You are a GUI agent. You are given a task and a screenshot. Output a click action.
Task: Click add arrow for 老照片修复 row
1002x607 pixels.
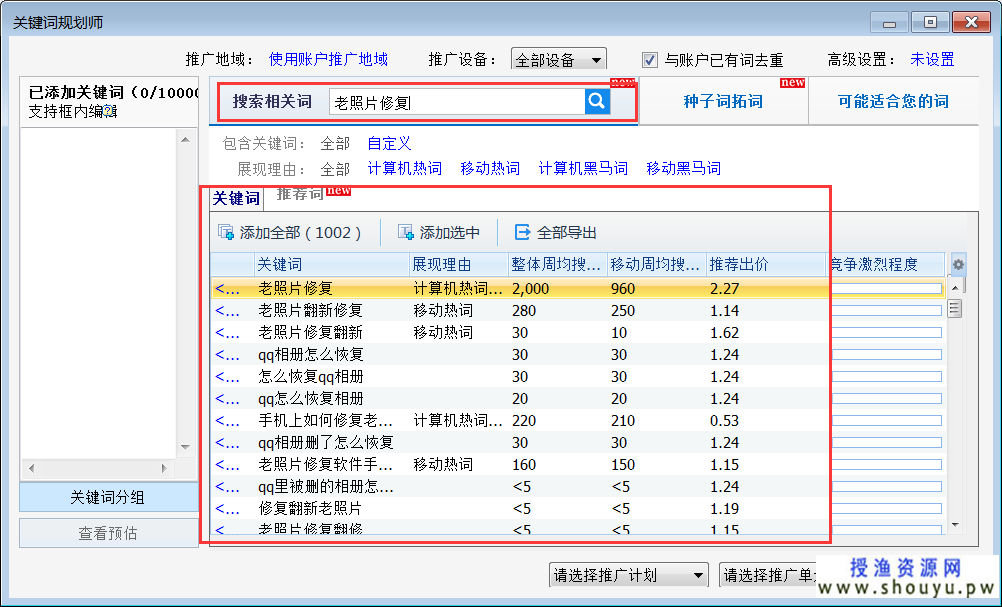[227, 289]
